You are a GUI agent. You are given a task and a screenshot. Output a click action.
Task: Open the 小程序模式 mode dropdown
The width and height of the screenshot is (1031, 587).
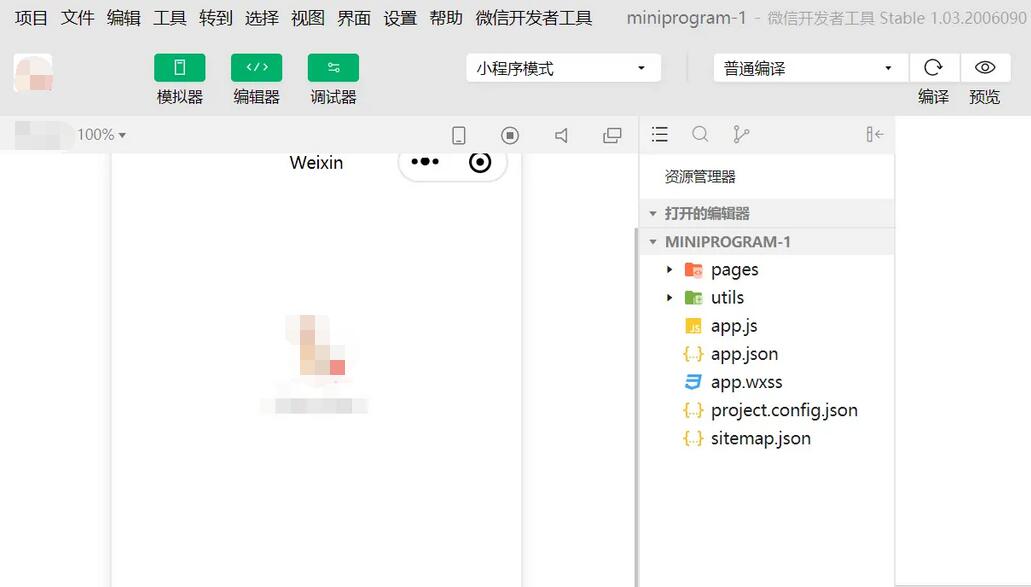[563, 68]
